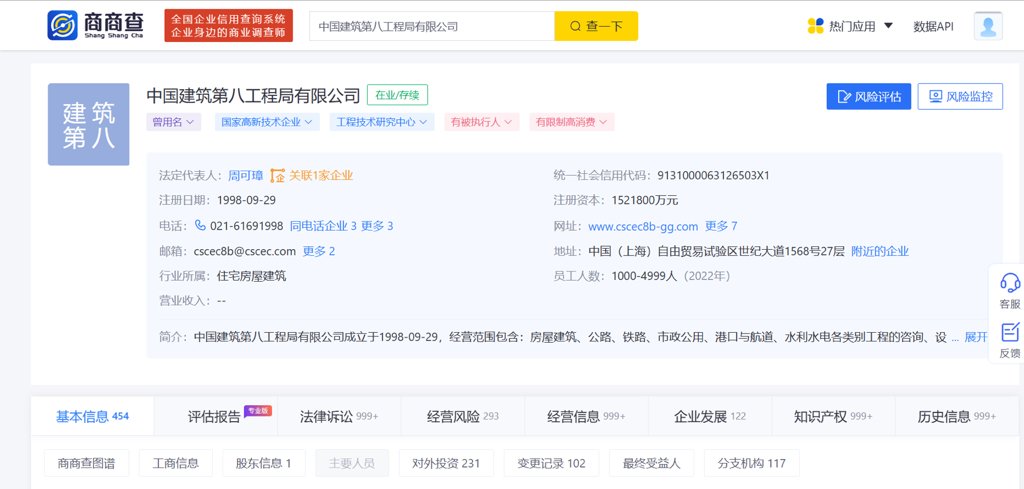This screenshot has width=1024, height=489.
Task: Show more websites 更多 7
Action: tap(721, 226)
